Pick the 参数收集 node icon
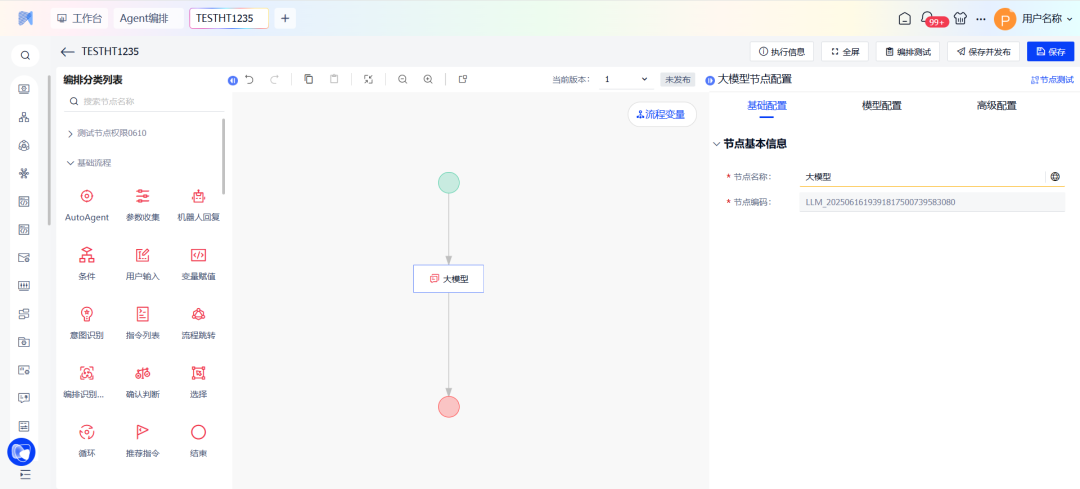This screenshot has width=1080, height=489. tap(143, 197)
